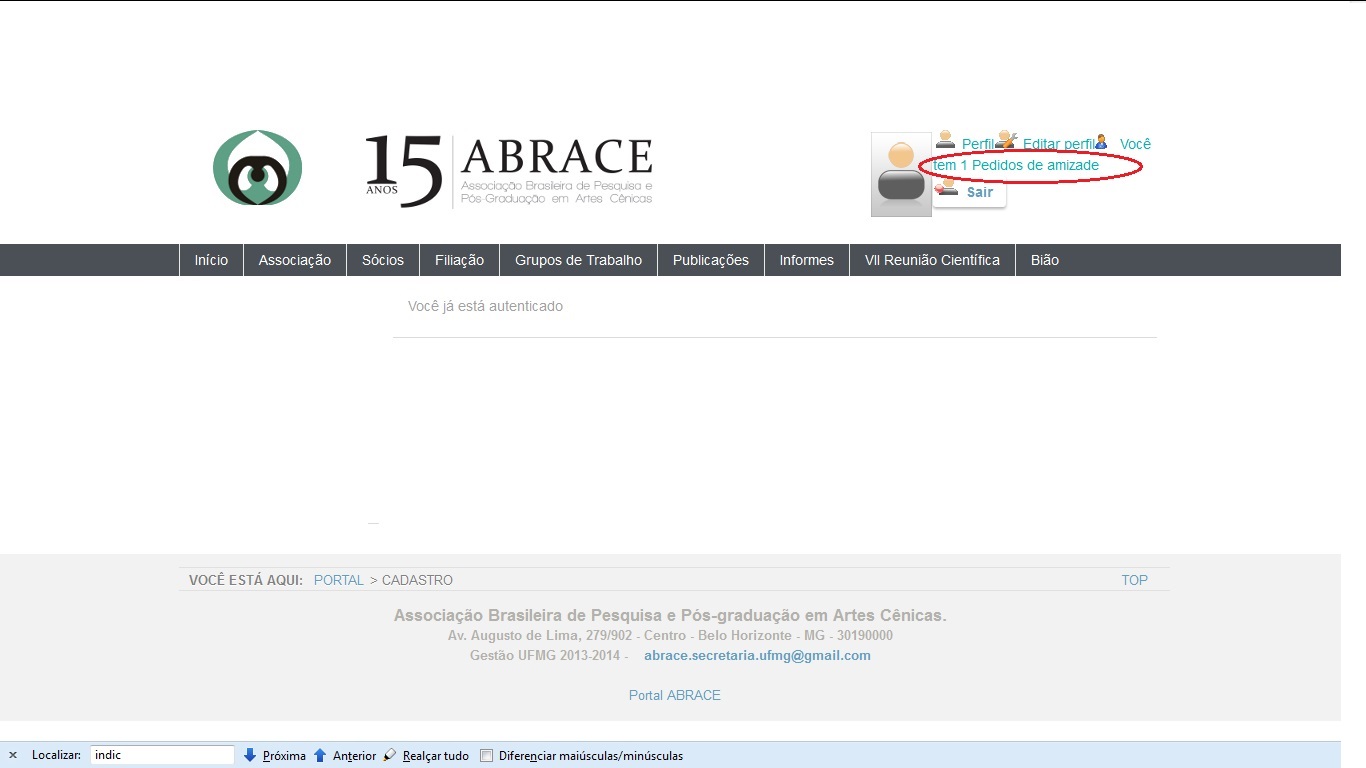Click the Editar perfil wrench icon

pos(1007,140)
